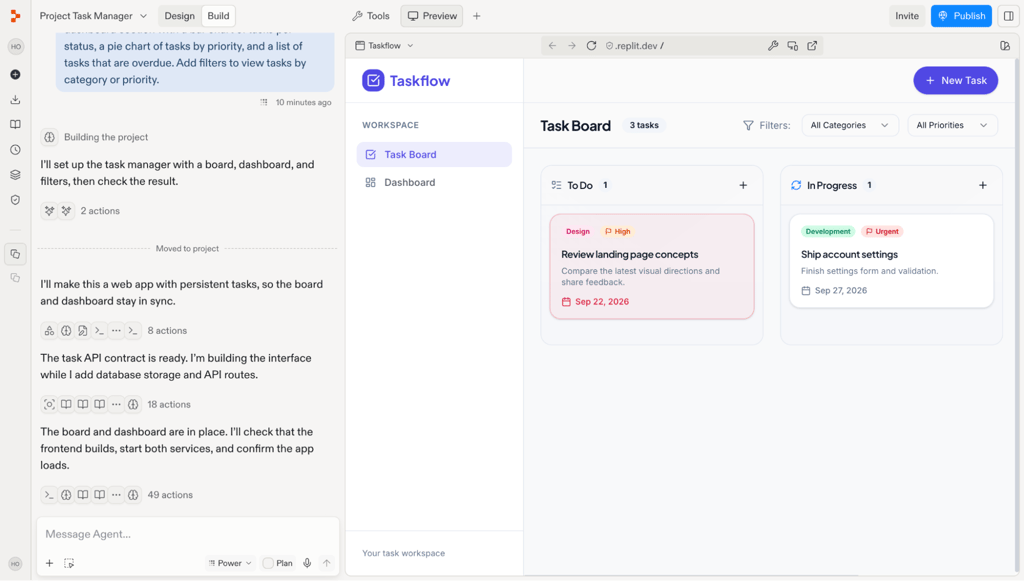Click the panel icon right of preview address bar
The width and height of the screenshot is (1024, 581).
click(1005, 46)
